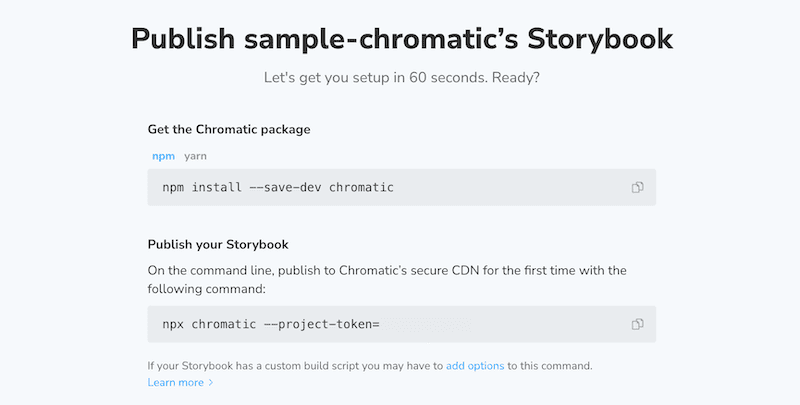800x405 pixels.
Task: Click the "npm install" text in code block
Action: 196,187
